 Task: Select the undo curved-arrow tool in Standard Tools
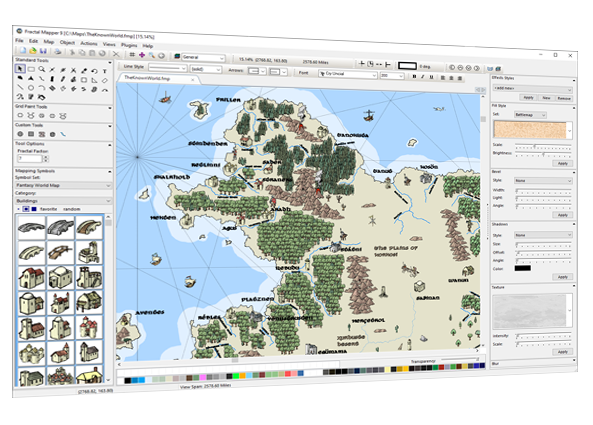coord(95,71)
